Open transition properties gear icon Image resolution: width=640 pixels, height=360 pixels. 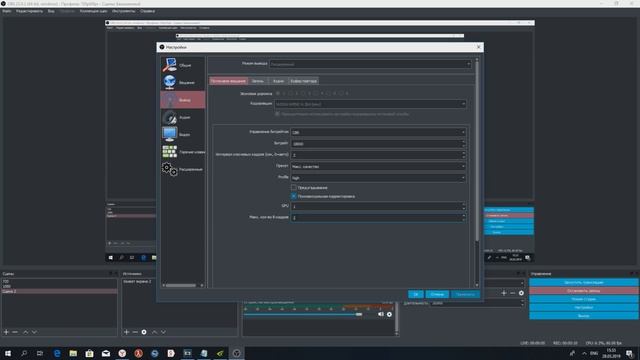tap(521, 293)
